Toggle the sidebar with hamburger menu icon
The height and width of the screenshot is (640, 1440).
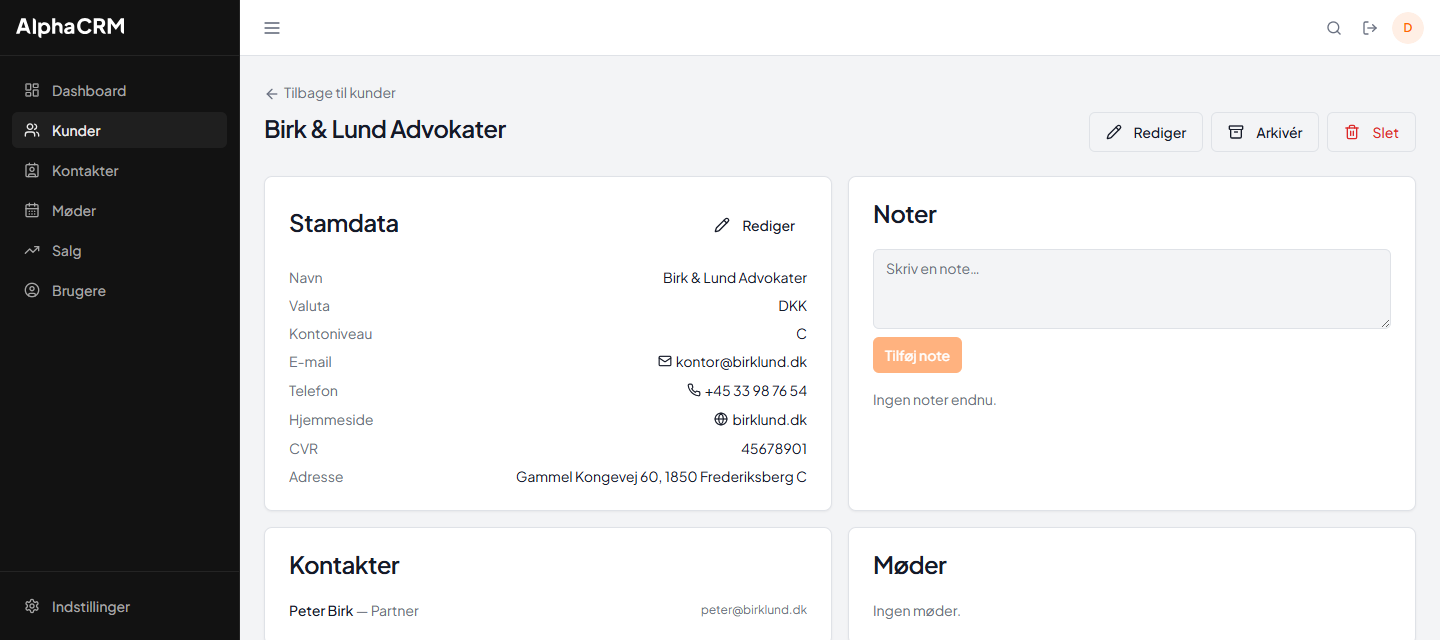coord(272,28)
